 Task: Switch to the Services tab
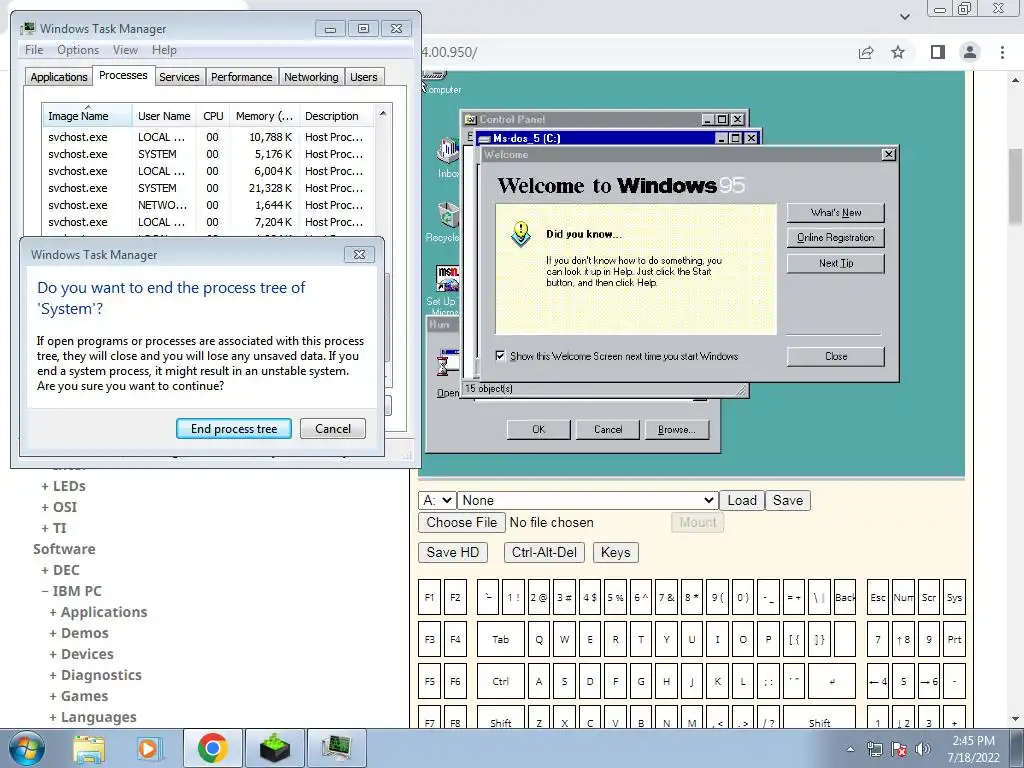[179, 77]
